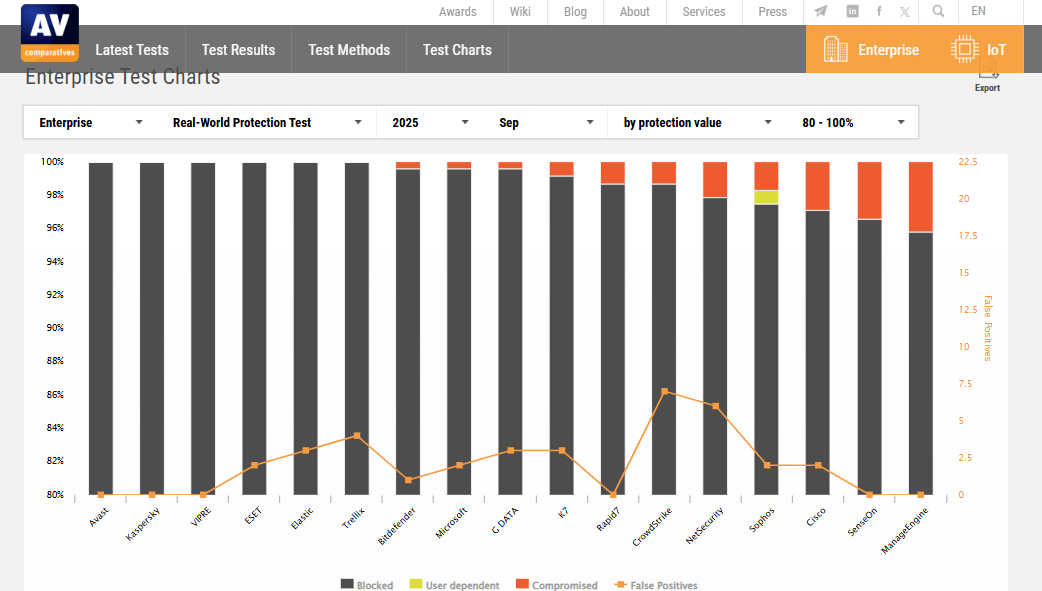Viewport: 1042px width, 591px height.
Task: Open the X (Twitter) icon
Action: 905,12
